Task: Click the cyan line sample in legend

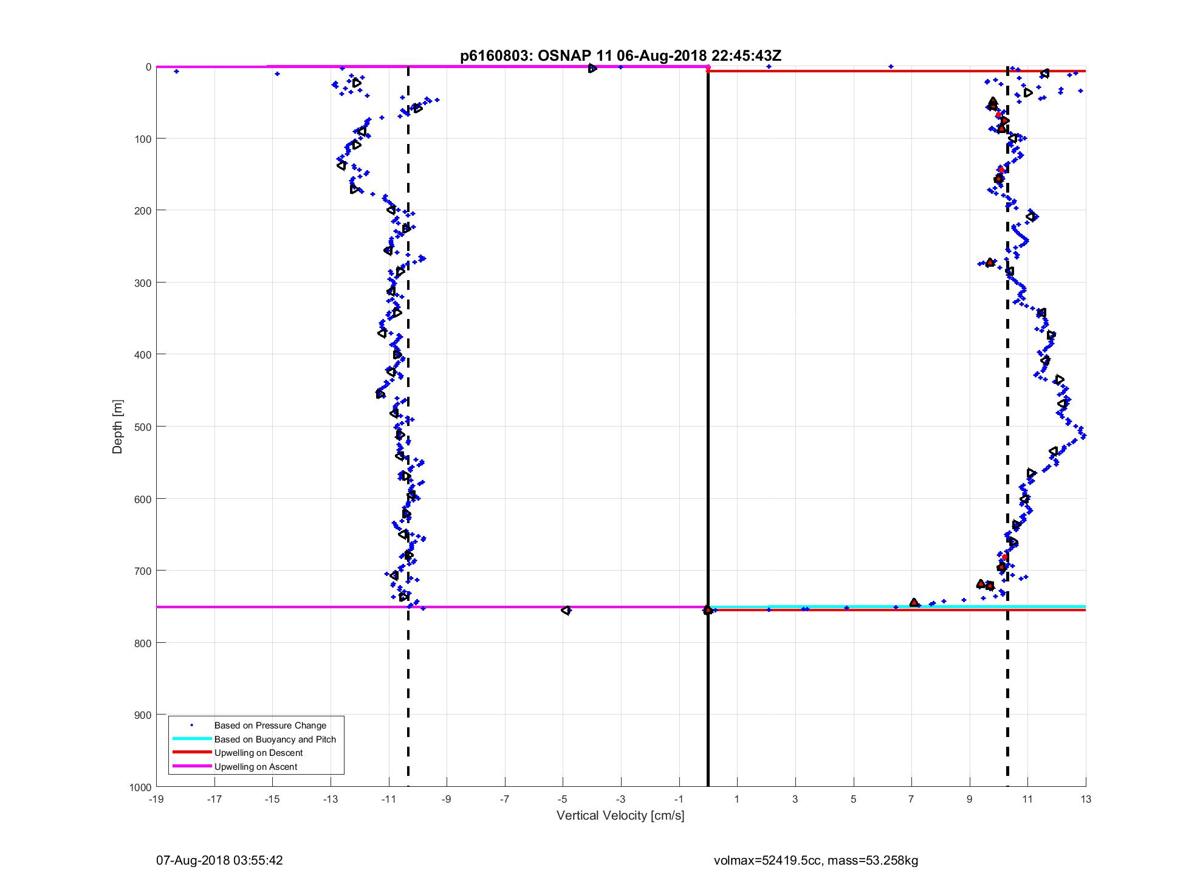Action: pyautogui.click(x=191, y=739)
